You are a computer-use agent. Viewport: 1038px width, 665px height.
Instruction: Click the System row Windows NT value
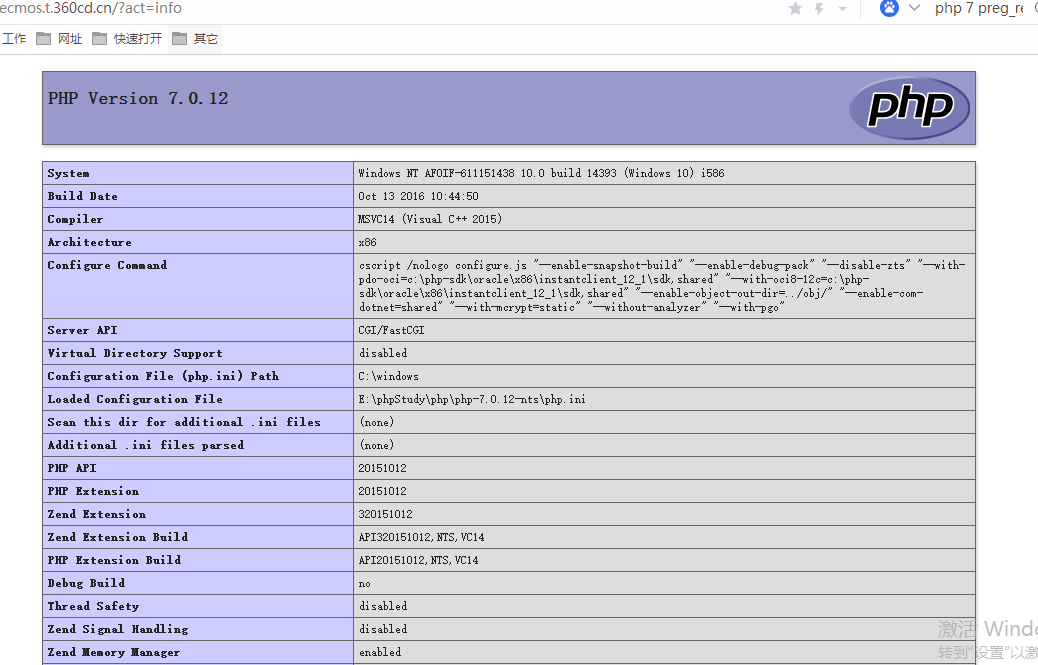coord(541,173)
